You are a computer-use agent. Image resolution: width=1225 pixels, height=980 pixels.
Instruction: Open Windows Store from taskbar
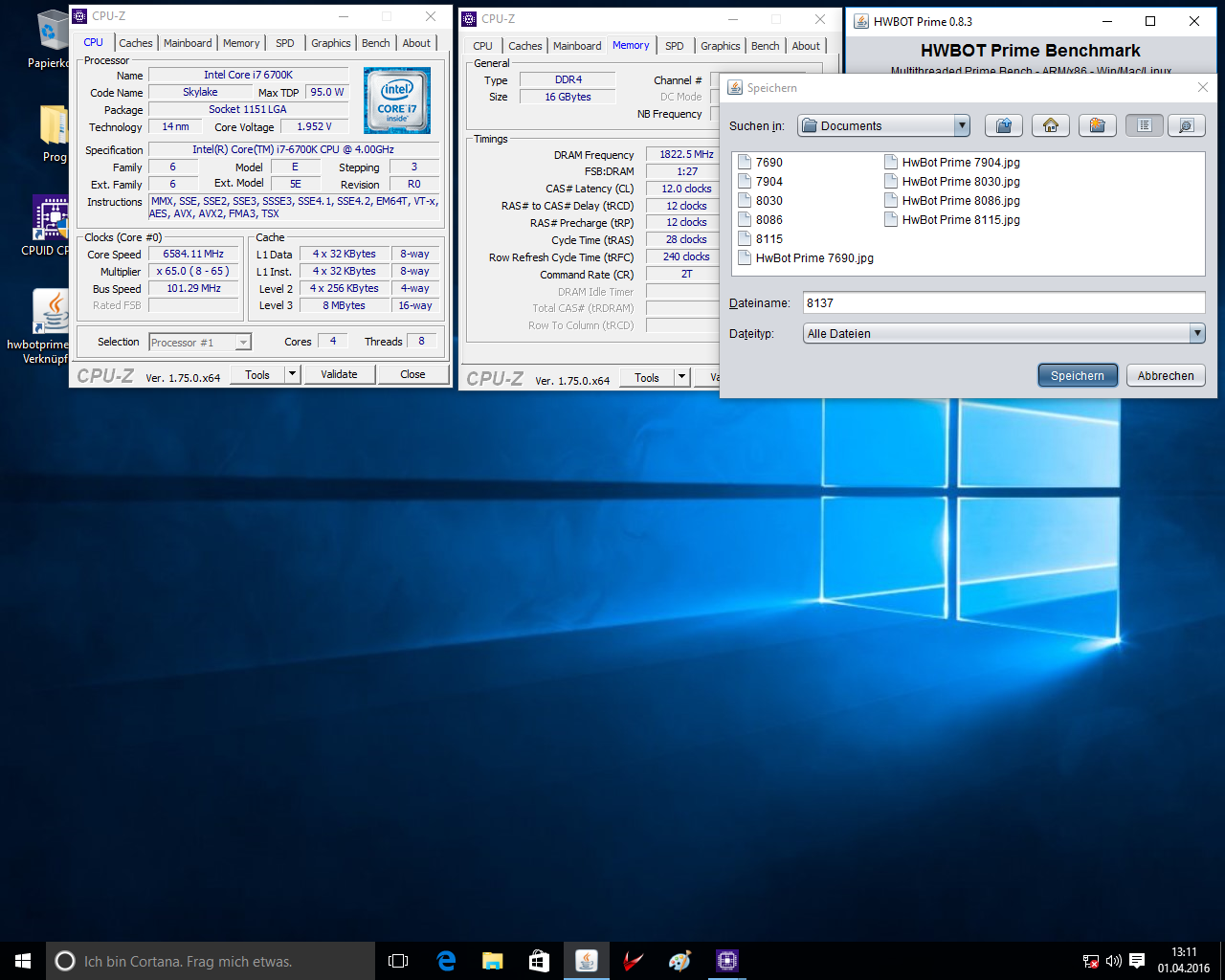click(x=540, y=961)
